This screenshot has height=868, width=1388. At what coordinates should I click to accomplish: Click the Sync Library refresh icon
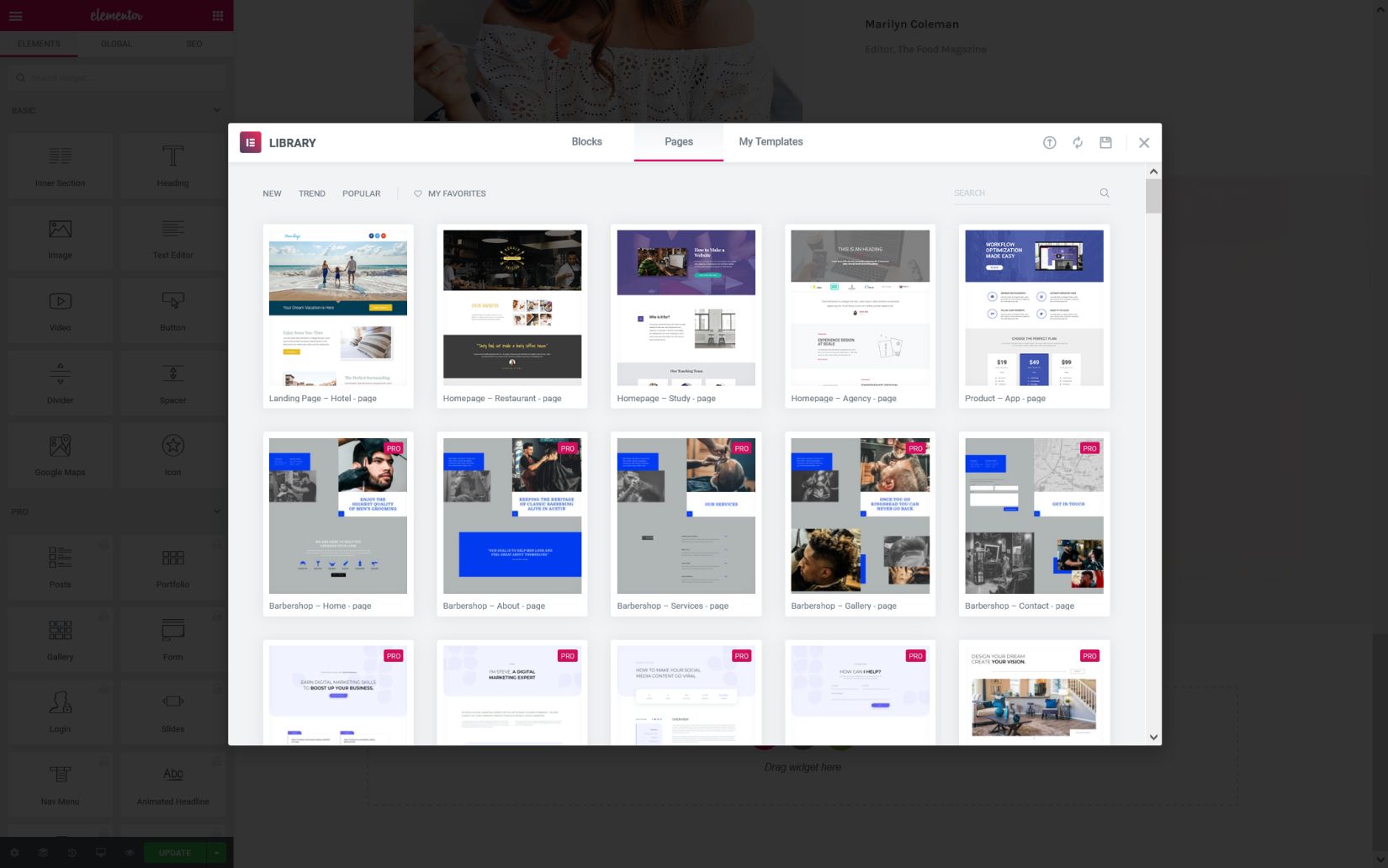click(x=1078, y=143)
